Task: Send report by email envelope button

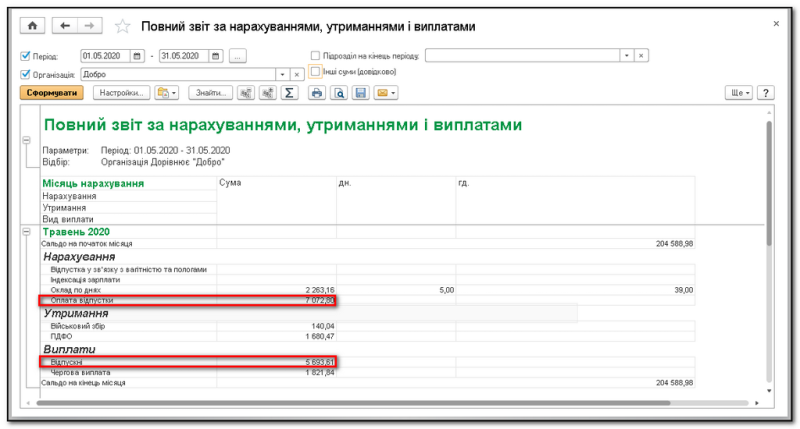Action: click(386, 93)
